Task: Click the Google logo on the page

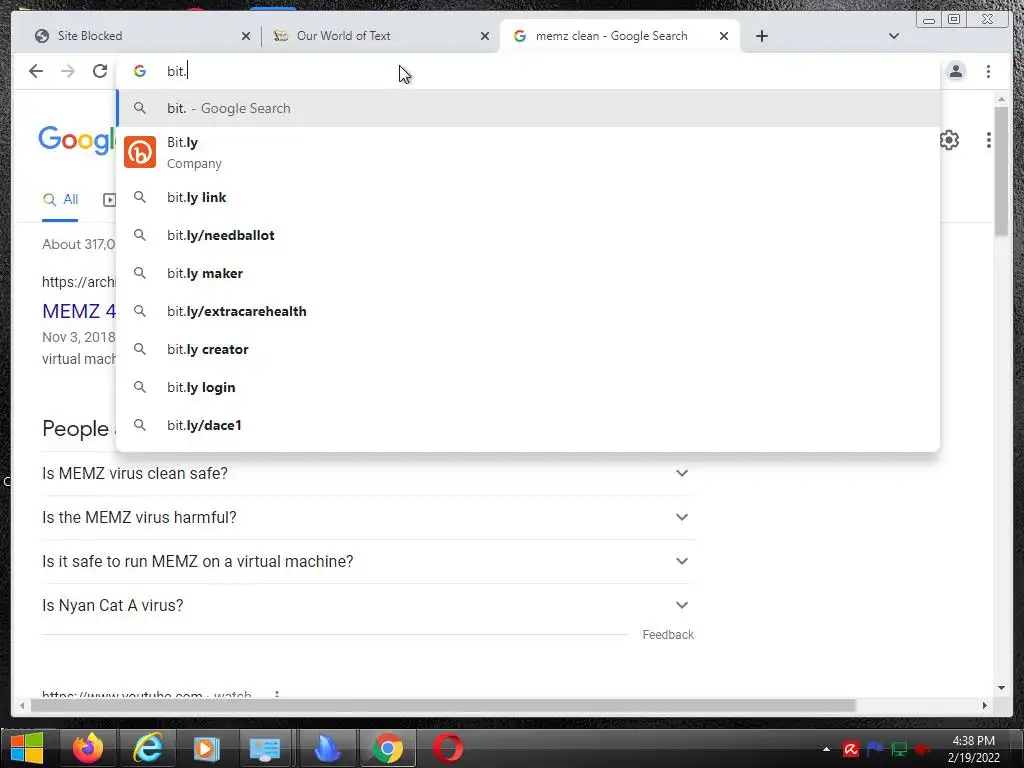Action: coord(76,140)
